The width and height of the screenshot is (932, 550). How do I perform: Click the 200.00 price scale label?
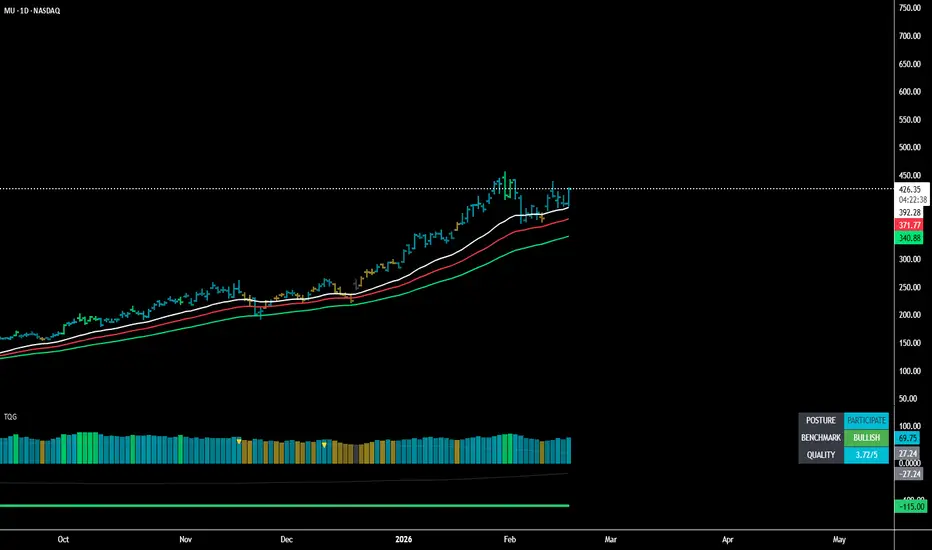(909, 315)
